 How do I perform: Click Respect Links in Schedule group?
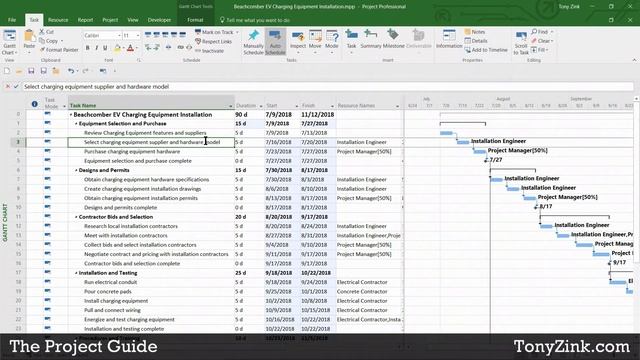click(213, 41)
